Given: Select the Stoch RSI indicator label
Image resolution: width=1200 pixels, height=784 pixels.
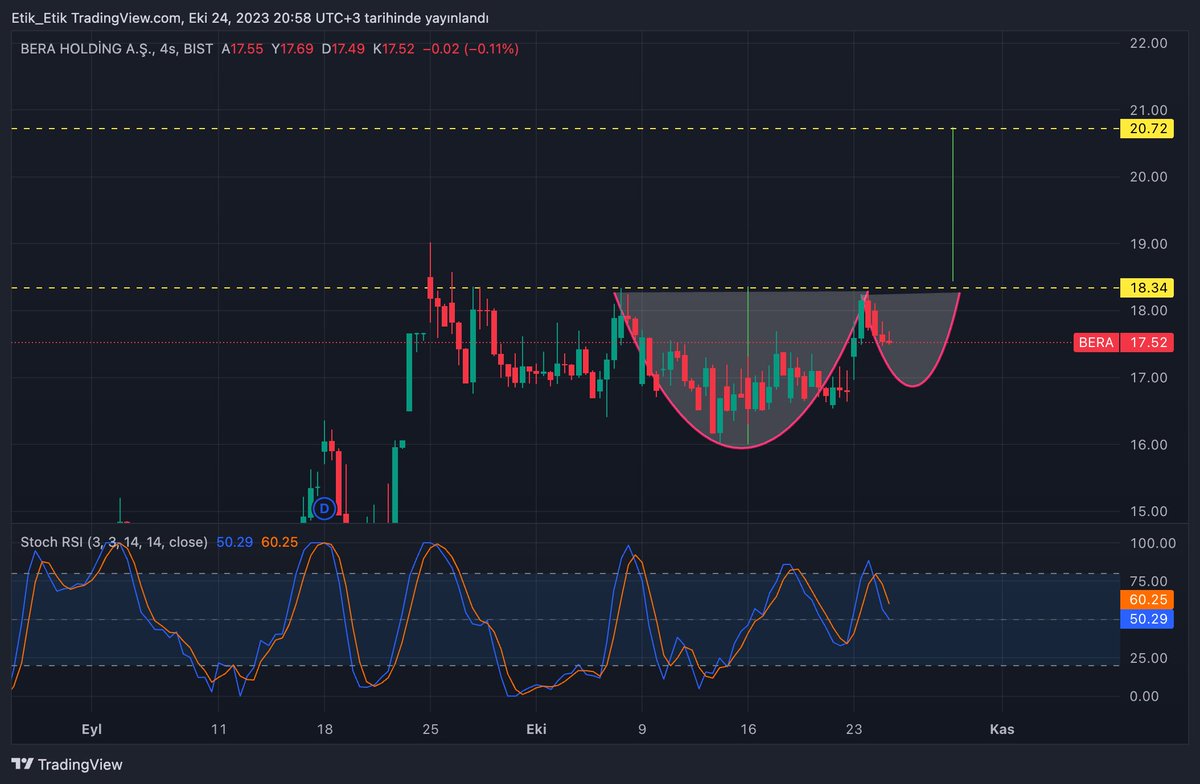Looking at the screenshot, I should pyautogui.click(x=114, y=542).
